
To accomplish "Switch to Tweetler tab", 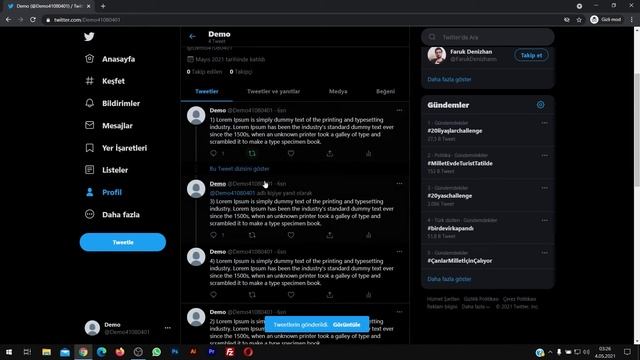I will pos(207,91).
